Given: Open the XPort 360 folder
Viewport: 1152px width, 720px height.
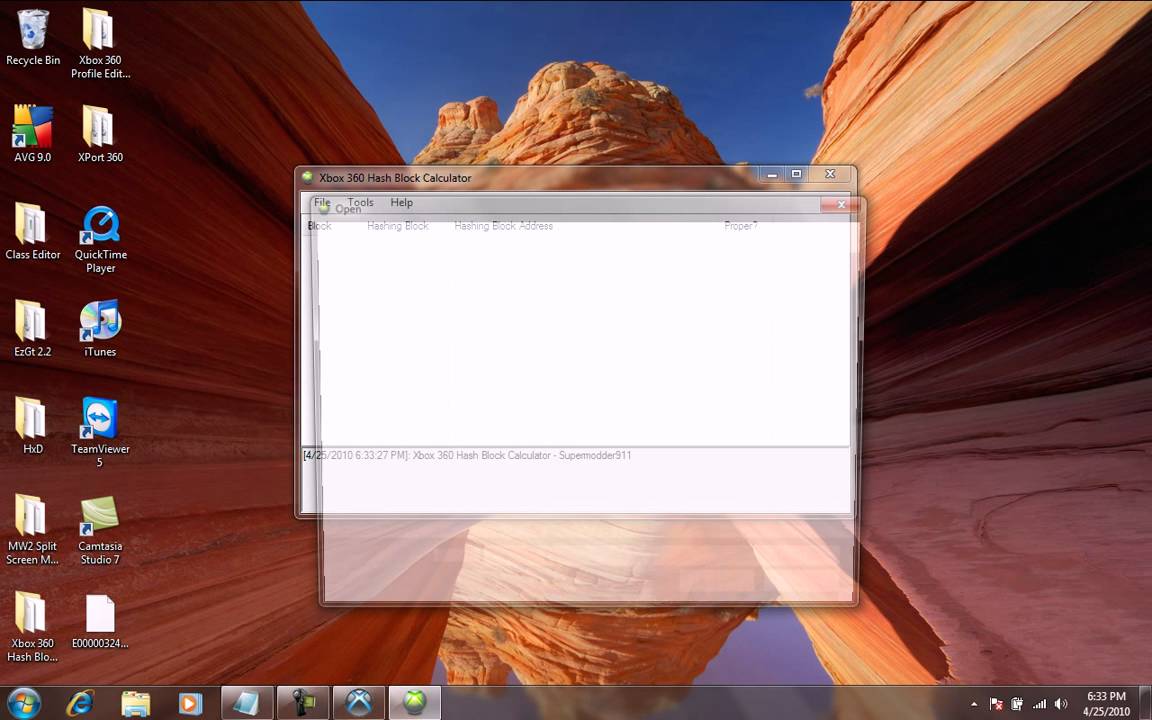Looking at the screenshot, I should pos(100,134).
